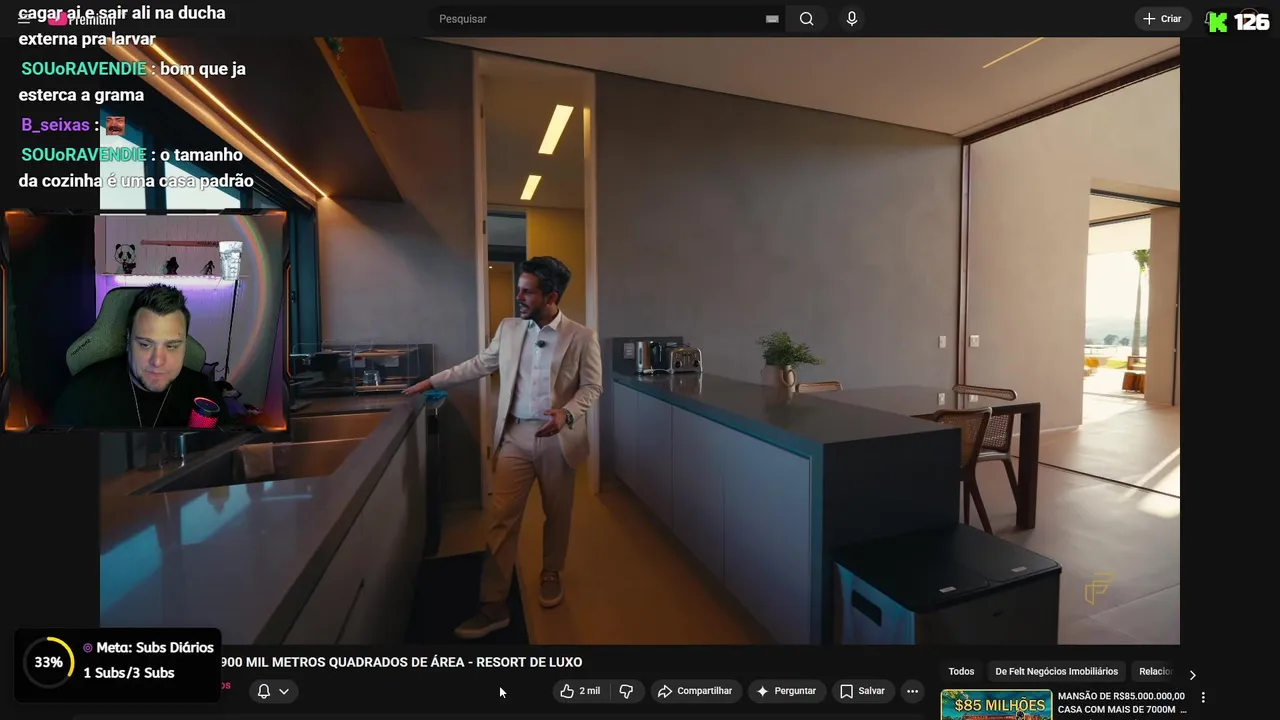Save the video with Salvar
The height and width of the screenshot is (720, 1280).
(x=862, y=691)
